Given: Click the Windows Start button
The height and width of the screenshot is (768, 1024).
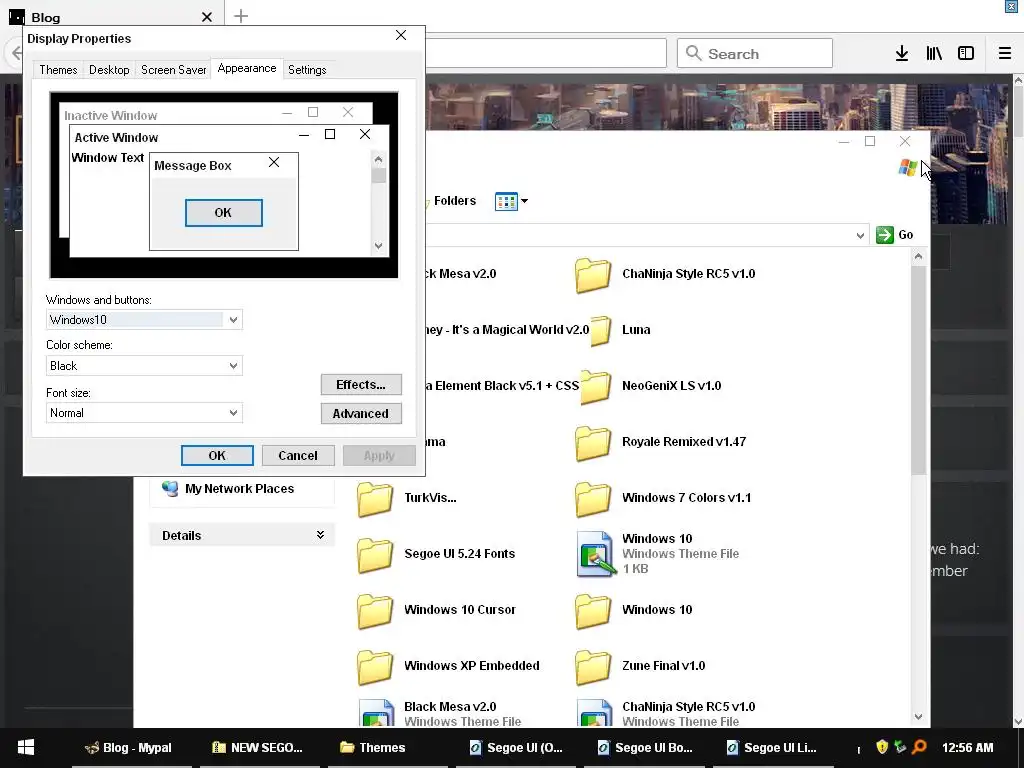Looking at the screenshot, I should click(25, 747).
